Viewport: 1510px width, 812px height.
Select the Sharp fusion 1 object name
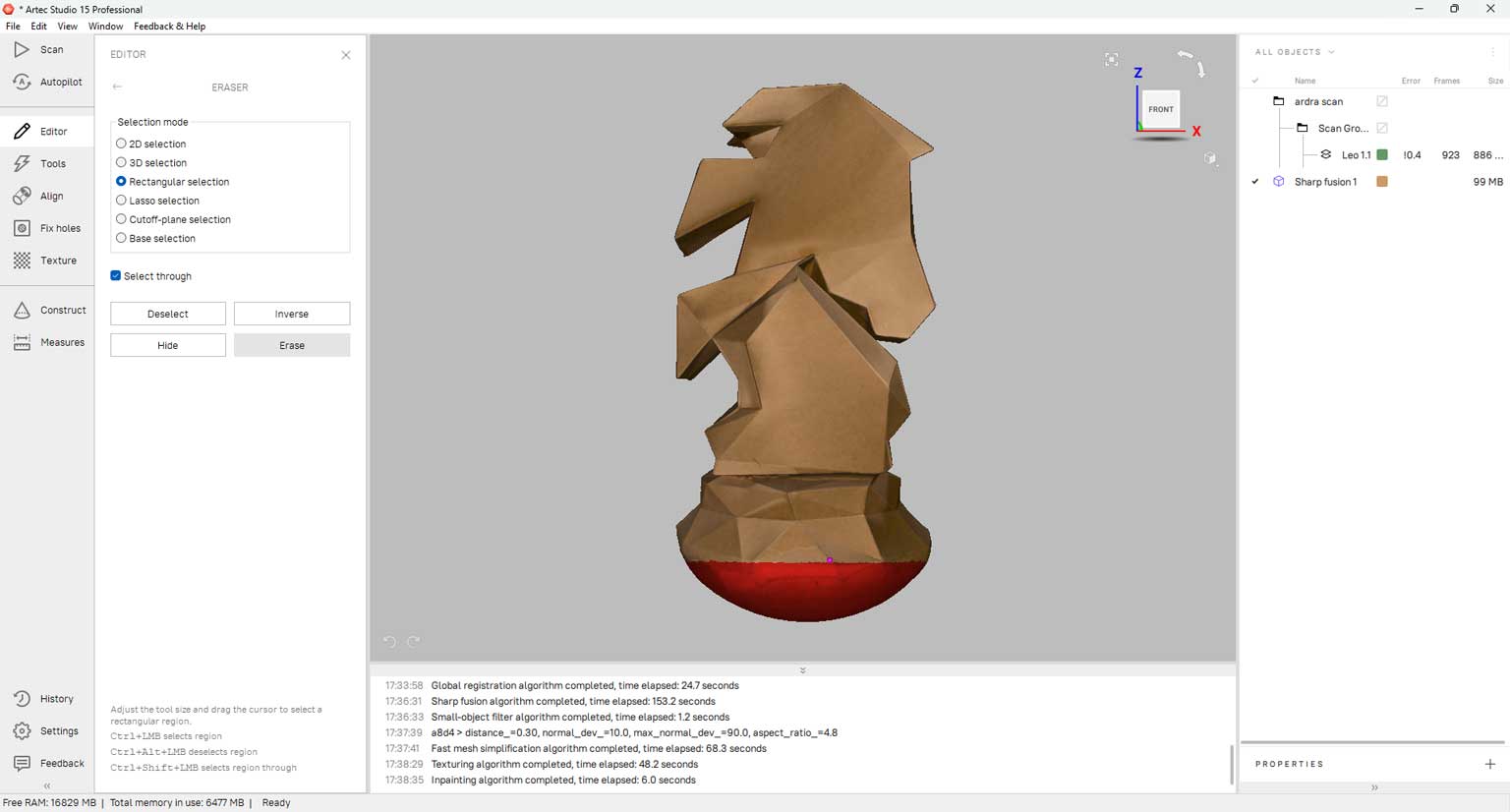tap(1325, 182)
